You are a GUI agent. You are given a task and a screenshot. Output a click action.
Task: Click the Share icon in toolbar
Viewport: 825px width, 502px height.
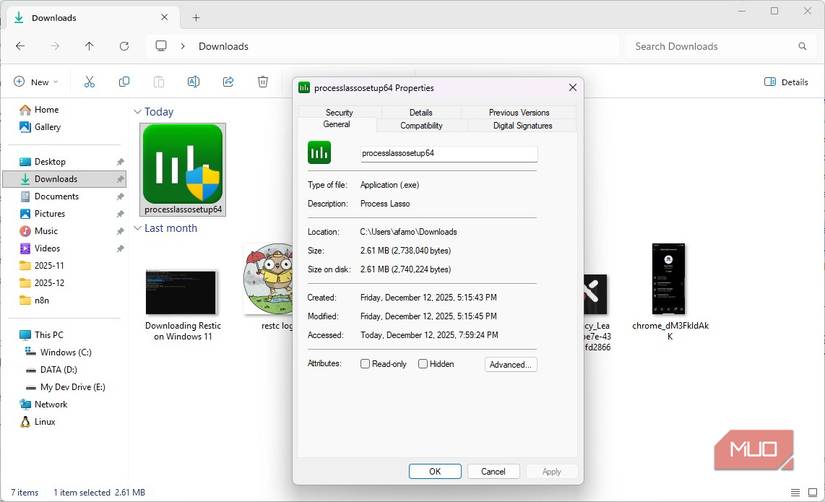click(228, 82)
